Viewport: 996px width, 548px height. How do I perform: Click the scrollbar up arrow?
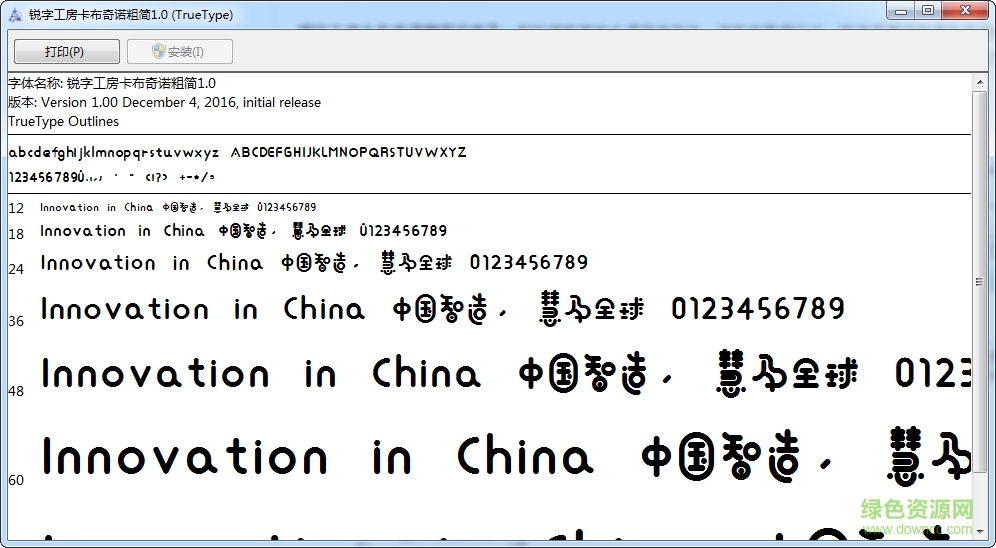979,81
